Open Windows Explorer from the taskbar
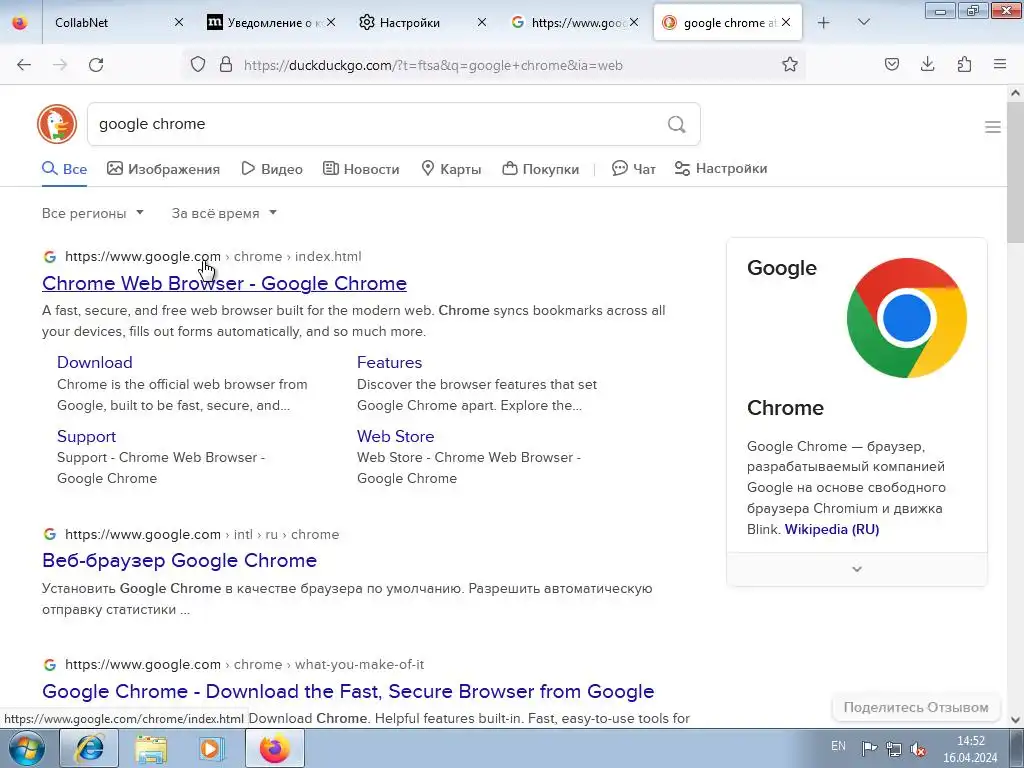 tap(151, 748)
